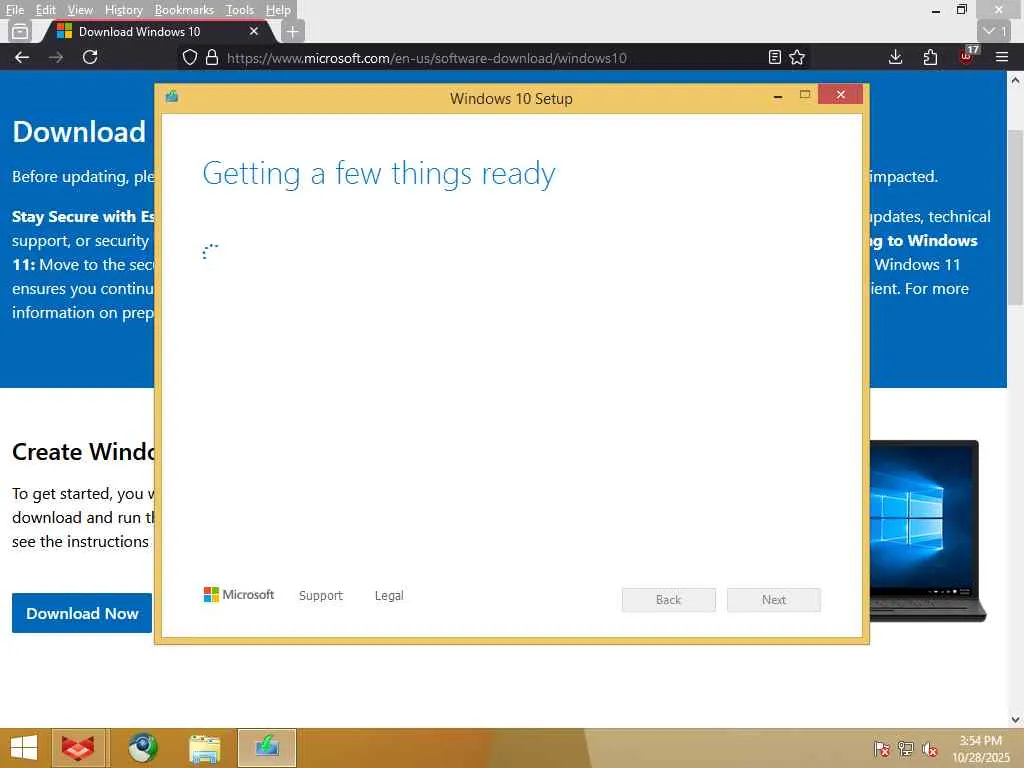Image resolution: width=1024 pixels, height=768 pixels.
Task: Open the browser downloads panel
Action: 895,57
